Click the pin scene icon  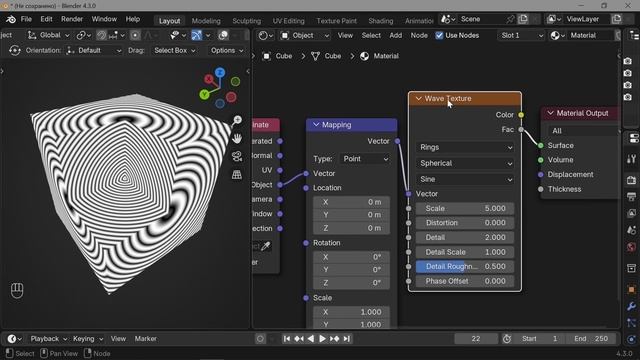pos(510,19)
